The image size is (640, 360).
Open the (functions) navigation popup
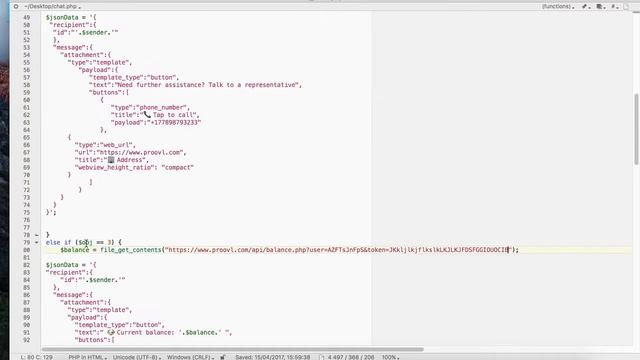[558, 7]
